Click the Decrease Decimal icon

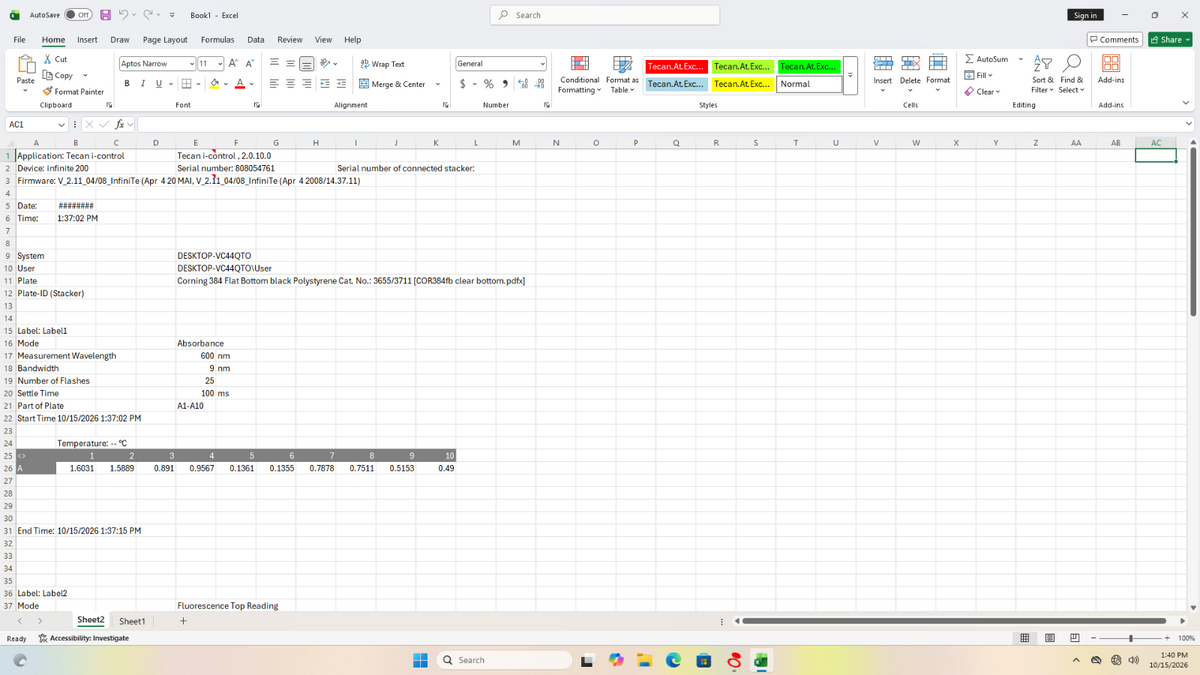pyautogui.click(x=540, y=84)
